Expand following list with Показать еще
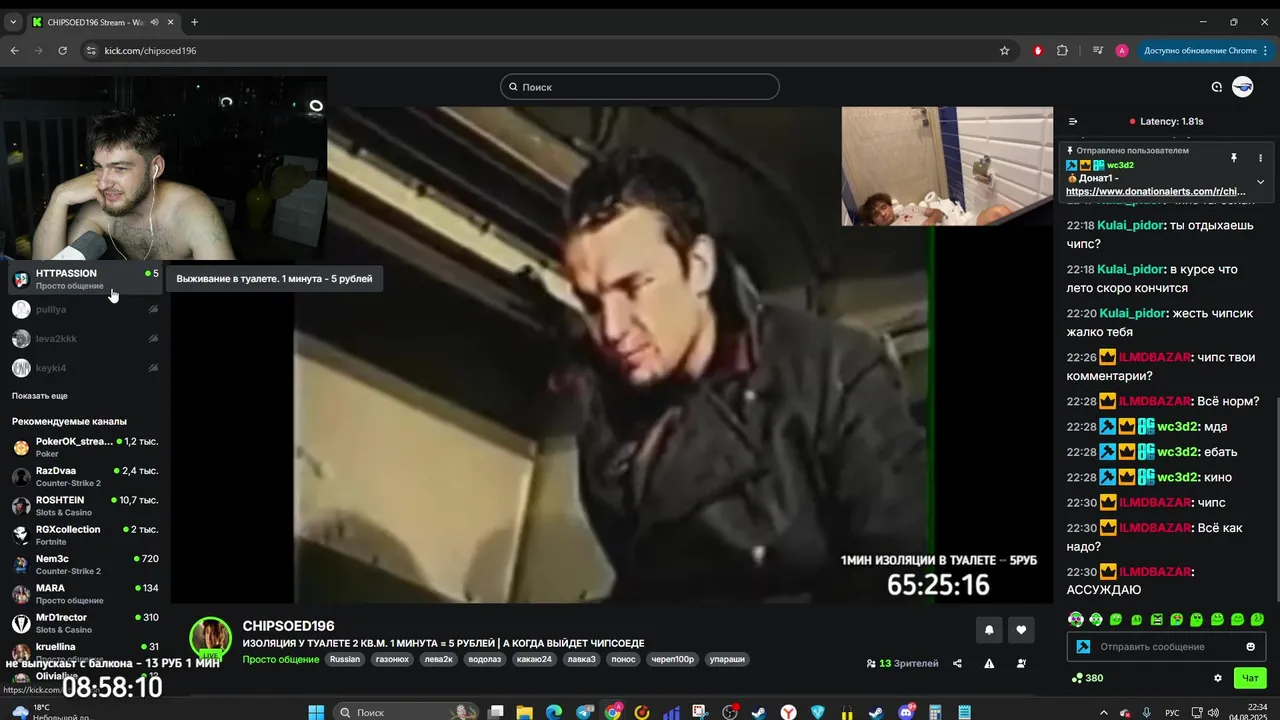Screen dimensions: 1280x720 [x=40, y=396]
